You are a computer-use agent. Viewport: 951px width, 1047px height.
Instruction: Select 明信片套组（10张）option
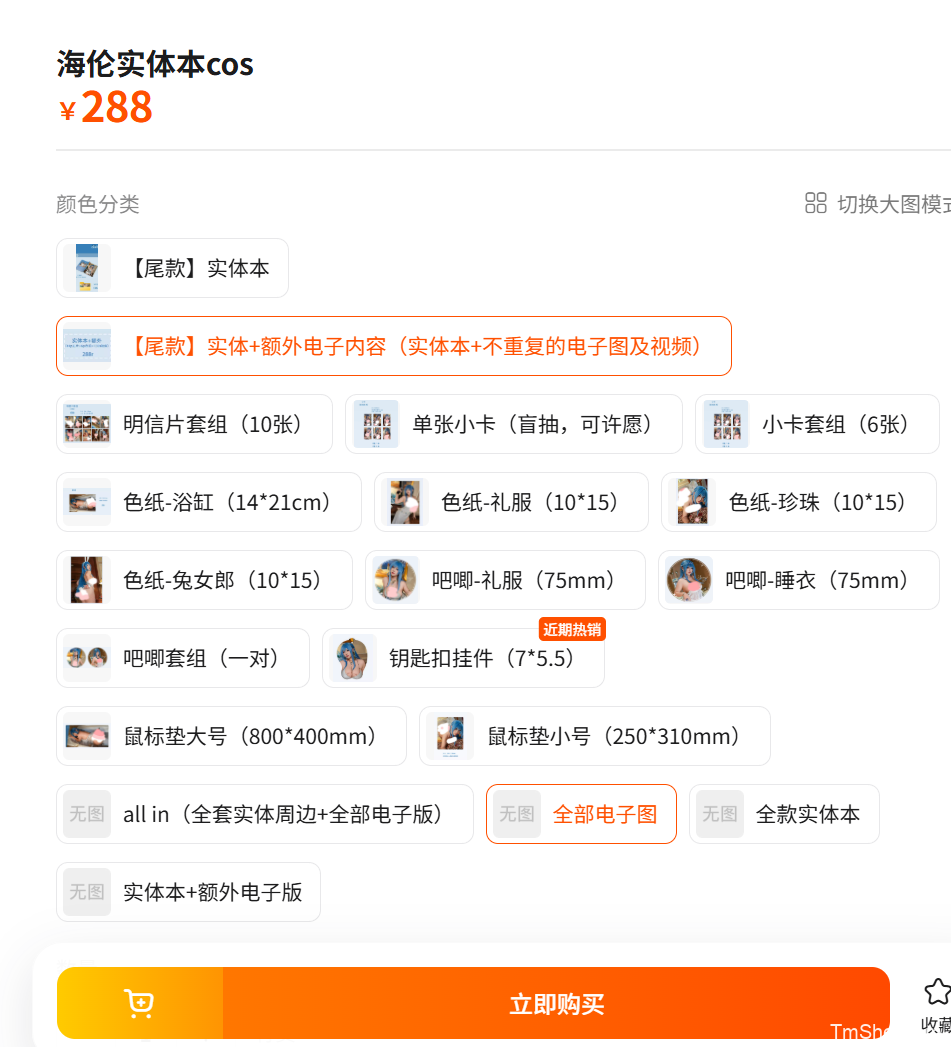[194, 424]
